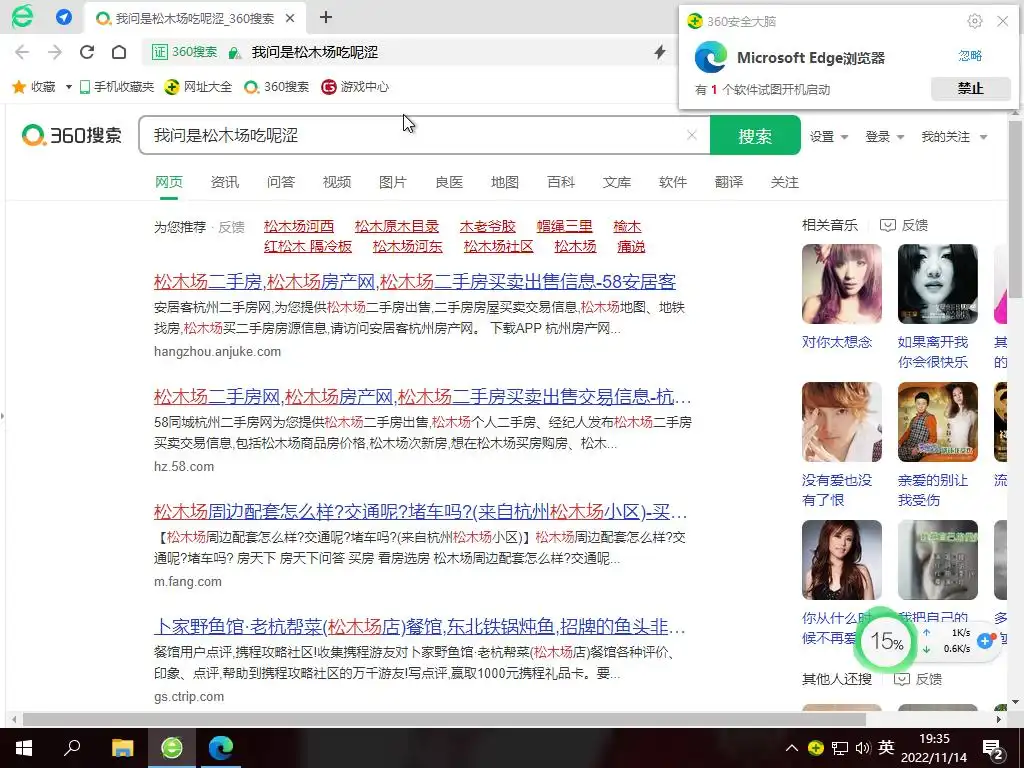Close the 360安全大脑 popup
Viewport: 1024px width, 768px height.
[x=1002, y=22]
